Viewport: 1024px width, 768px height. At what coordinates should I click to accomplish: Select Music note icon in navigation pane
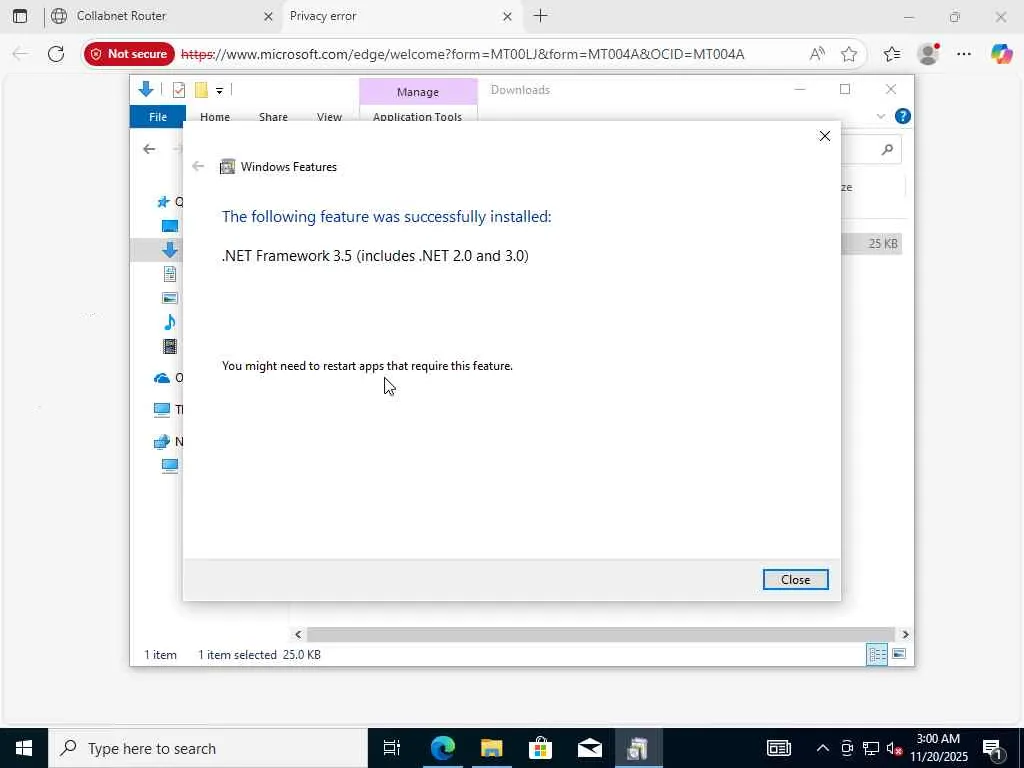click(x=170, y=322)
